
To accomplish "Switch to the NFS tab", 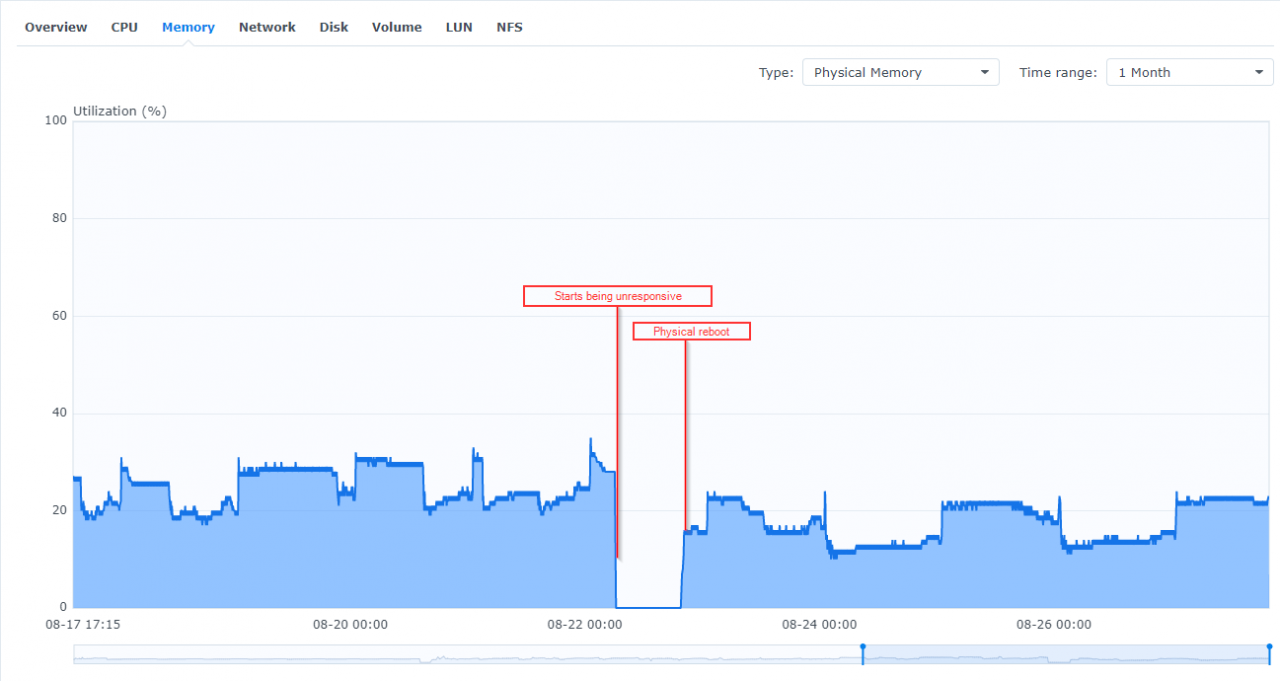I will coord(509,27).
